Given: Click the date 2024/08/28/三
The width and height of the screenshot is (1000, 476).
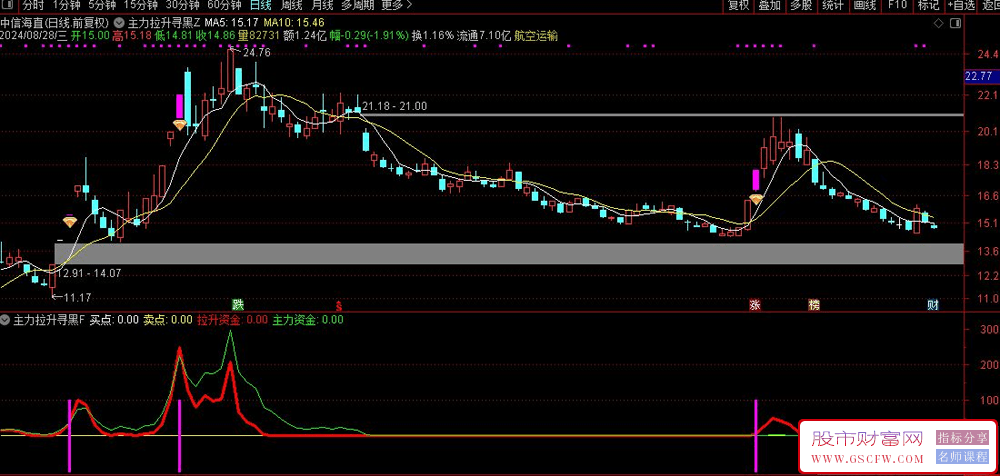Looking at the screenshot, I should point(33,36).
